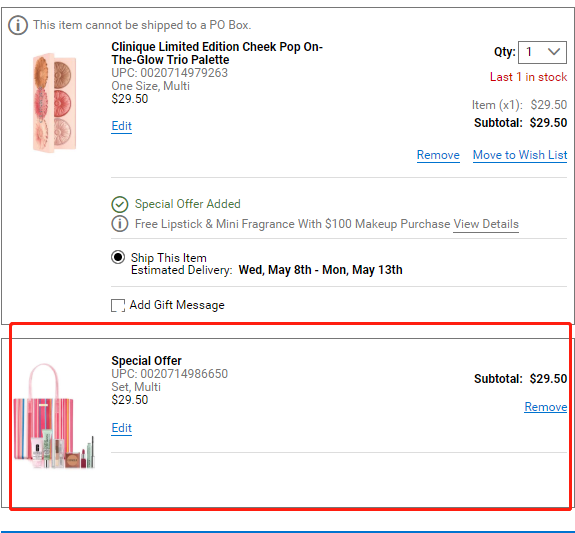Open Clinique Cheek Pop Trio Palette title

[x=217, y=53]
